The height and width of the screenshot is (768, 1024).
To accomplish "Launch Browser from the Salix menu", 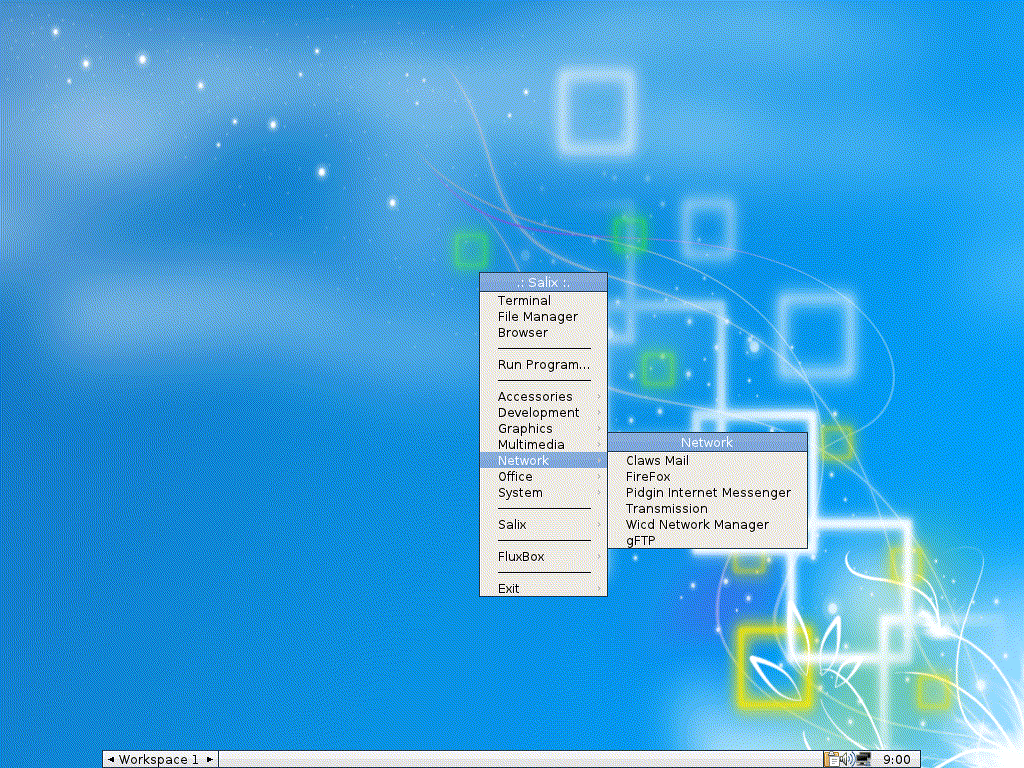I will 543,332.
